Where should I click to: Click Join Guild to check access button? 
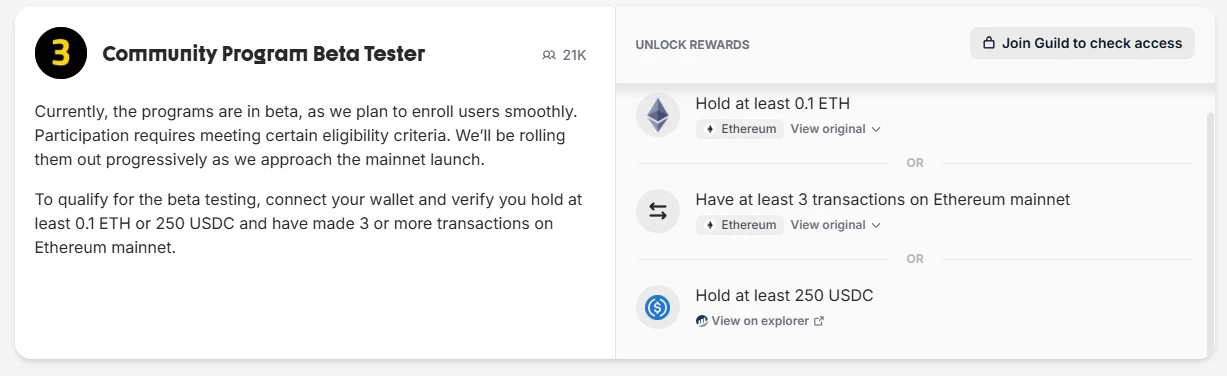coord(1082,43)
